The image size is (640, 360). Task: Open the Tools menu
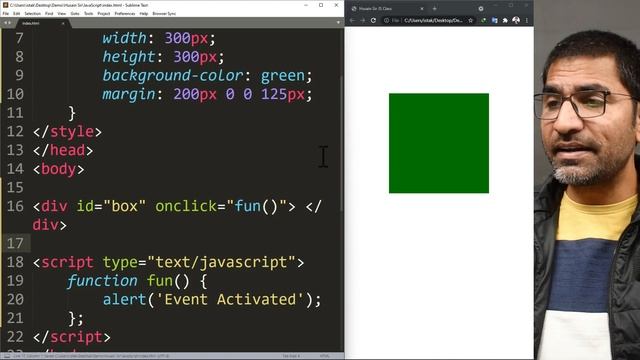click(x=89, y=13)
